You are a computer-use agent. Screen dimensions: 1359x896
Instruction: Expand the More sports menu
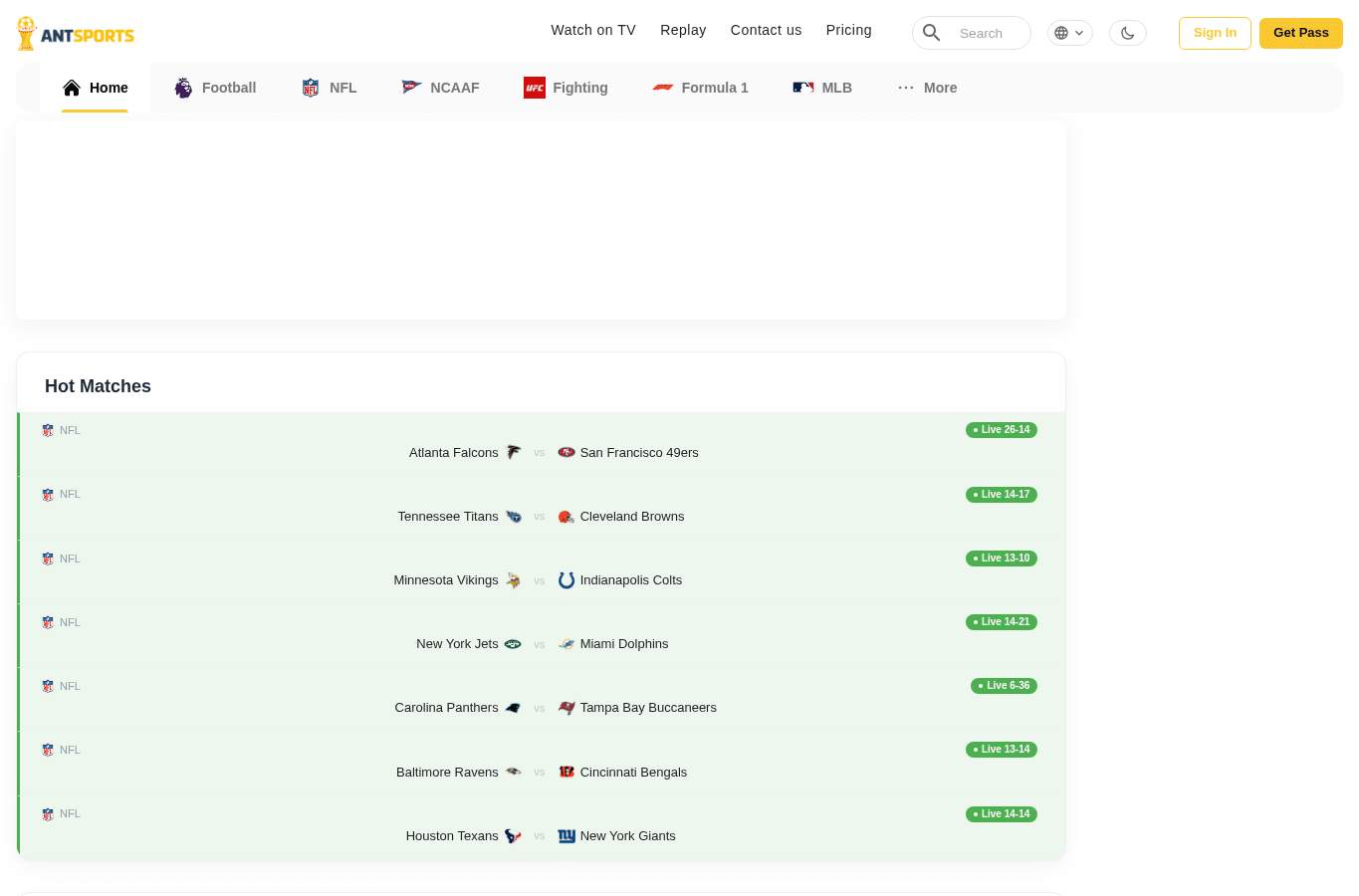click(927, 88)
